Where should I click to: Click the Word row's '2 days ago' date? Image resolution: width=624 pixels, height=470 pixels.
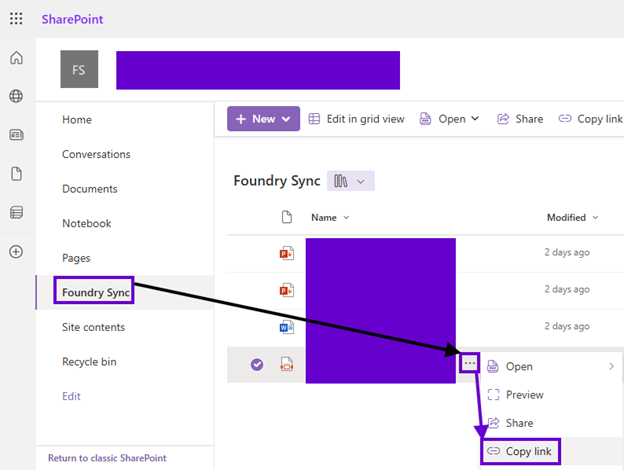(567, 326)
